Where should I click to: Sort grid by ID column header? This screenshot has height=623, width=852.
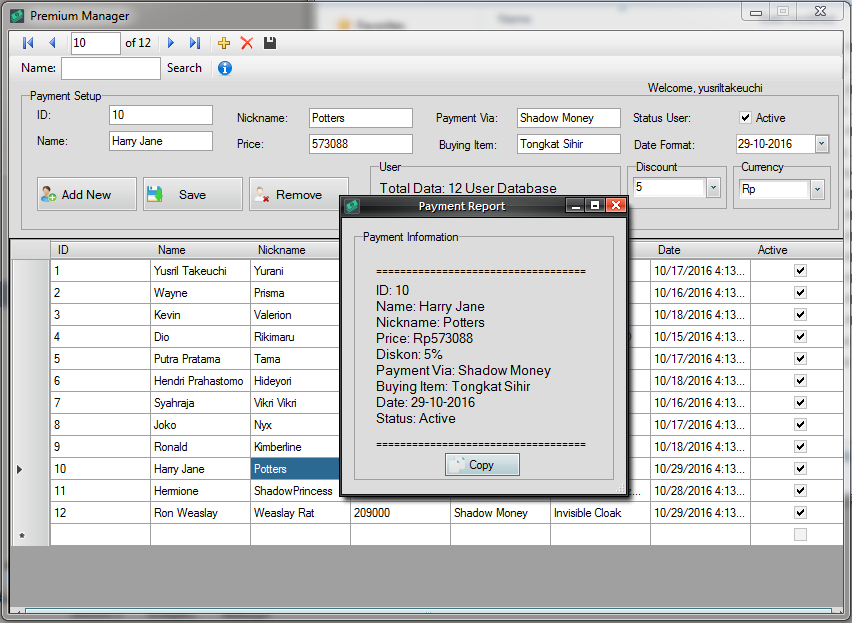point(101,250)
